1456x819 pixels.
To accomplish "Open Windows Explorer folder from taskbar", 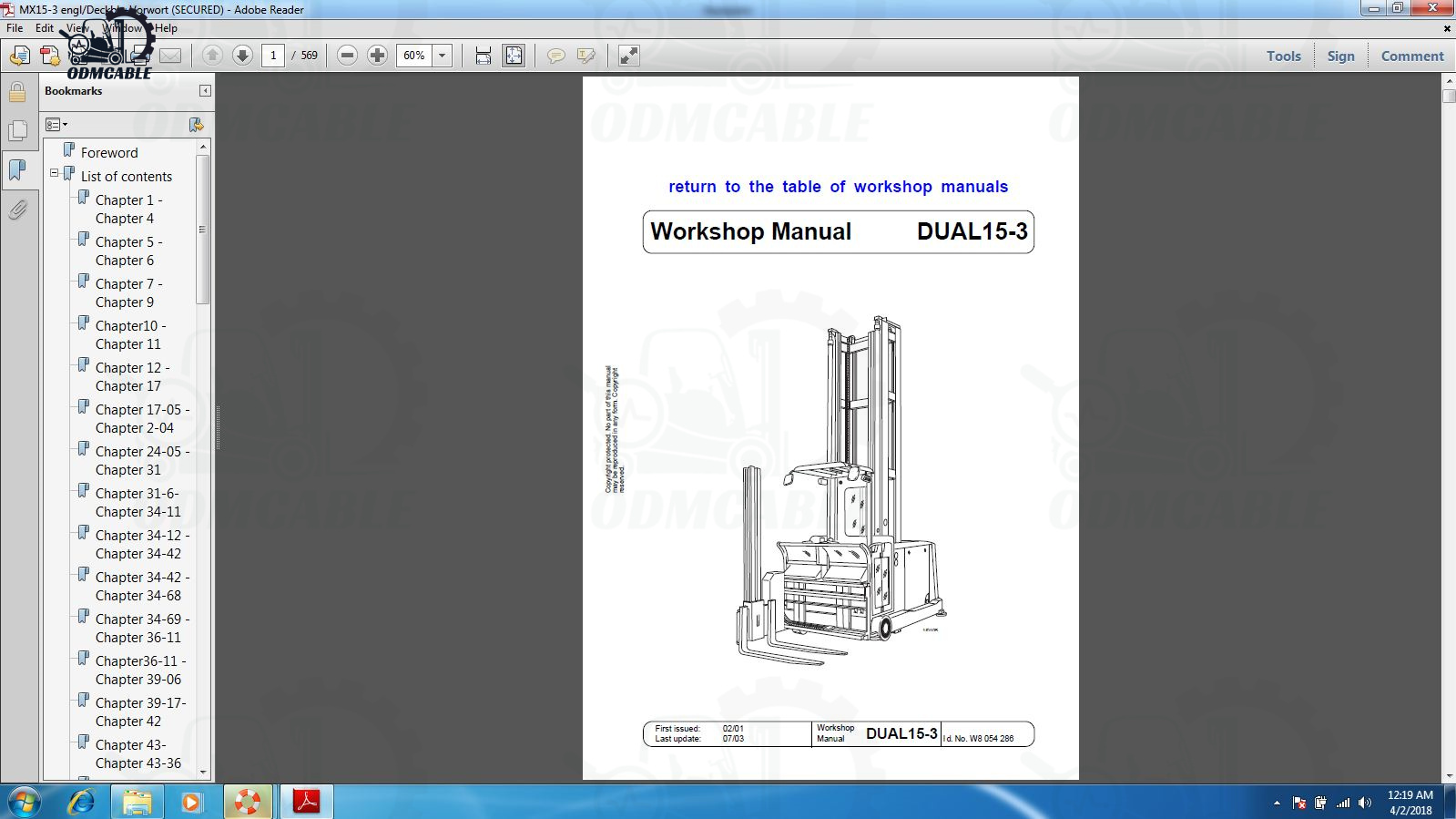I will 137,802.
